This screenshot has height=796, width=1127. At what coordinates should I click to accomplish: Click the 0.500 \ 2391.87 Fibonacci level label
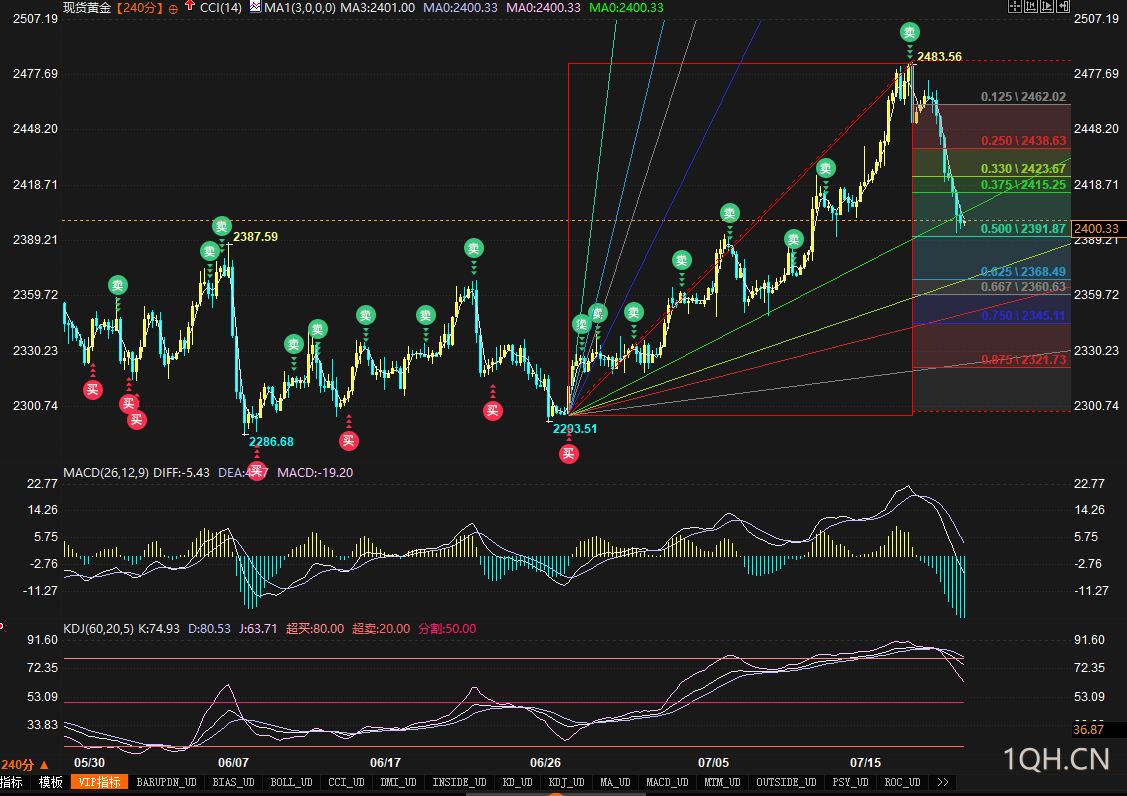click(1022, 229)
